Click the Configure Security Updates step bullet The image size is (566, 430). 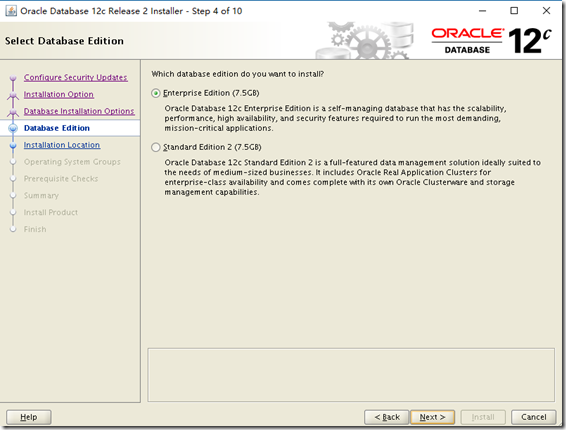[13, 78]
